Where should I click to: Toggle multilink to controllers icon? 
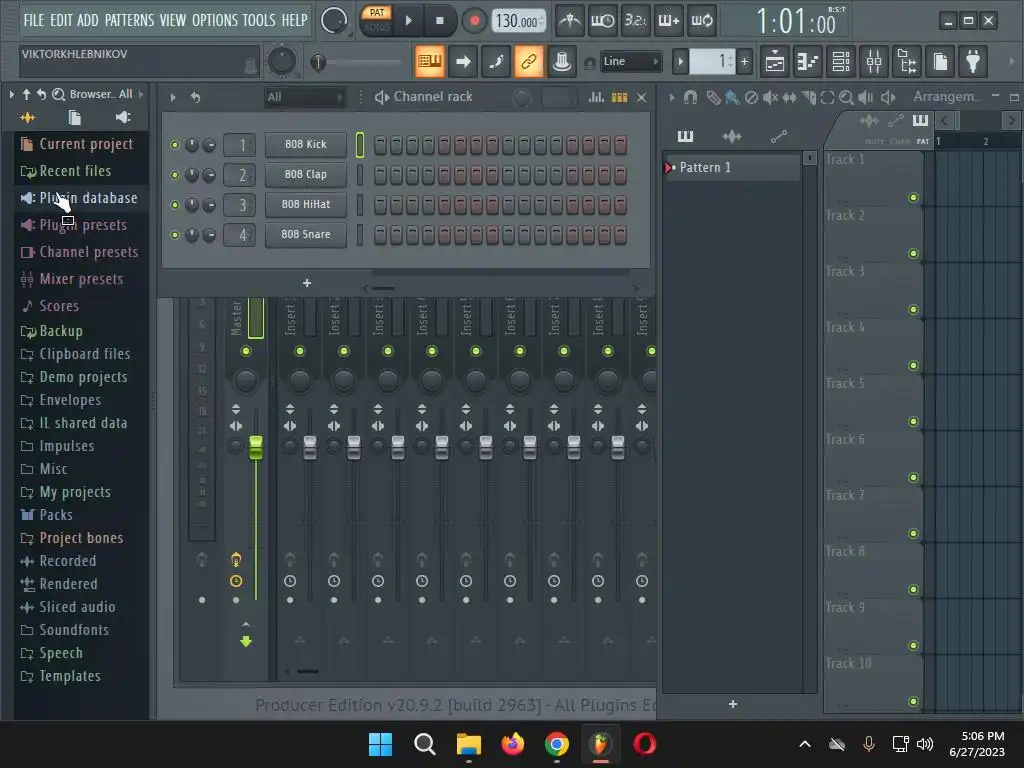(x=528, y=62)
